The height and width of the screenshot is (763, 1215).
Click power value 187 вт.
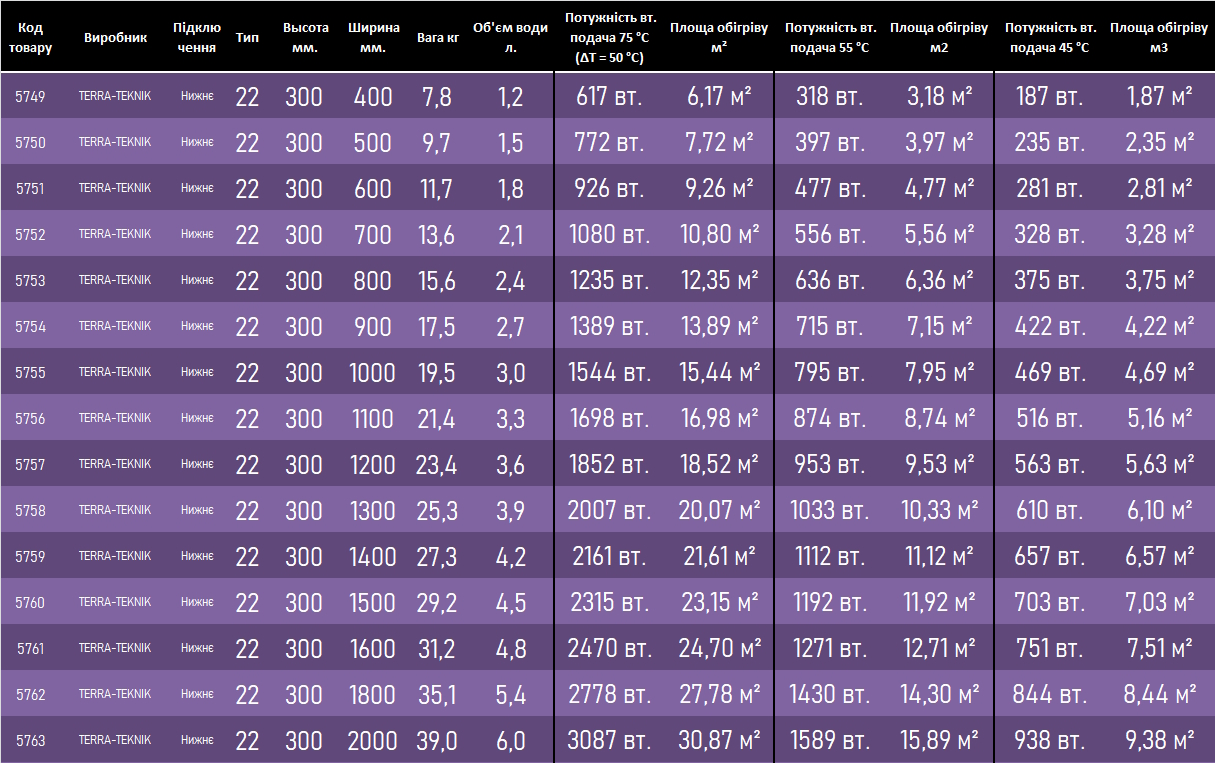click(x=1049, y=97)
